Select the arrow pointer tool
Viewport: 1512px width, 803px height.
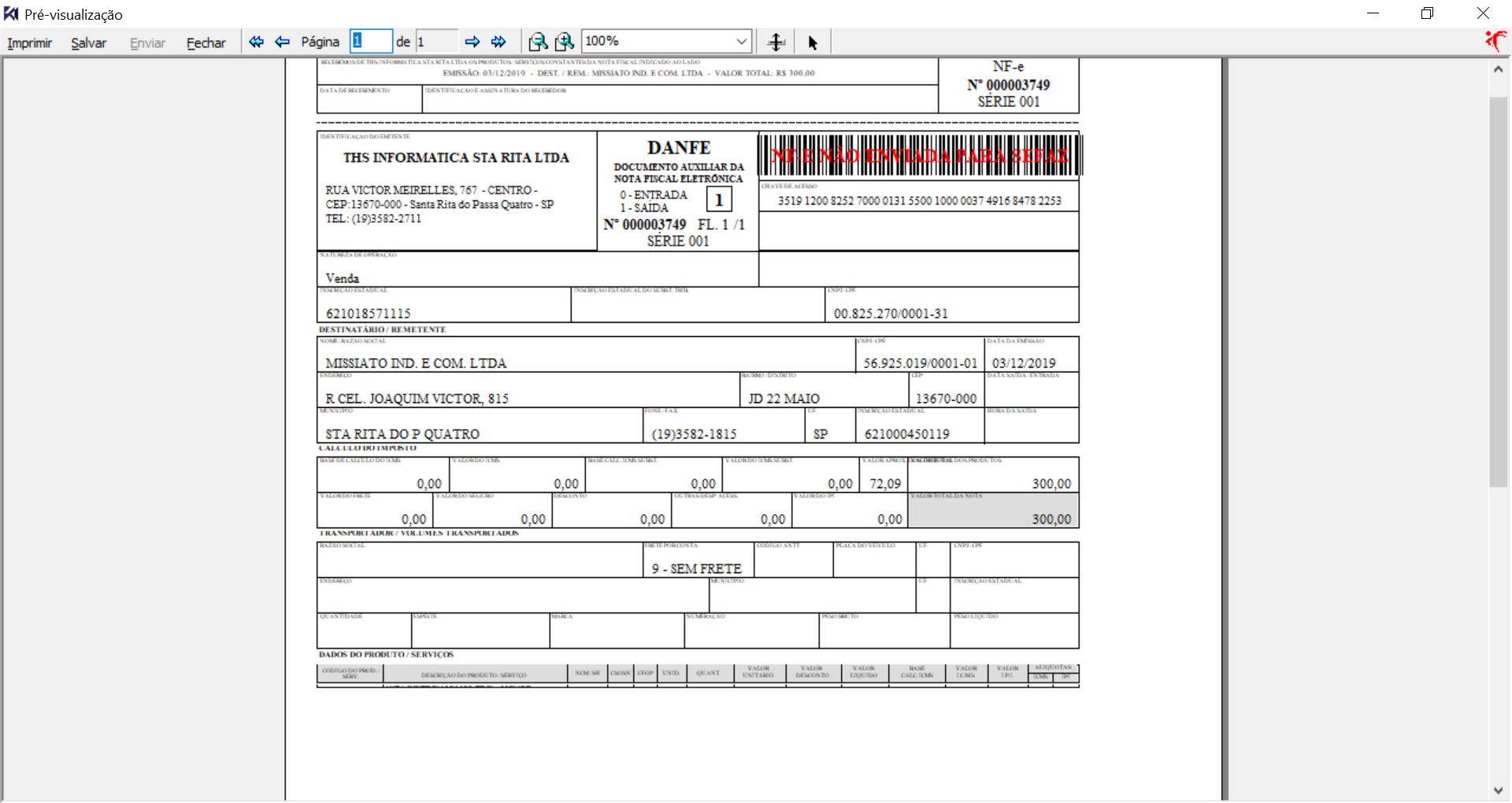(x=813, y=43)
